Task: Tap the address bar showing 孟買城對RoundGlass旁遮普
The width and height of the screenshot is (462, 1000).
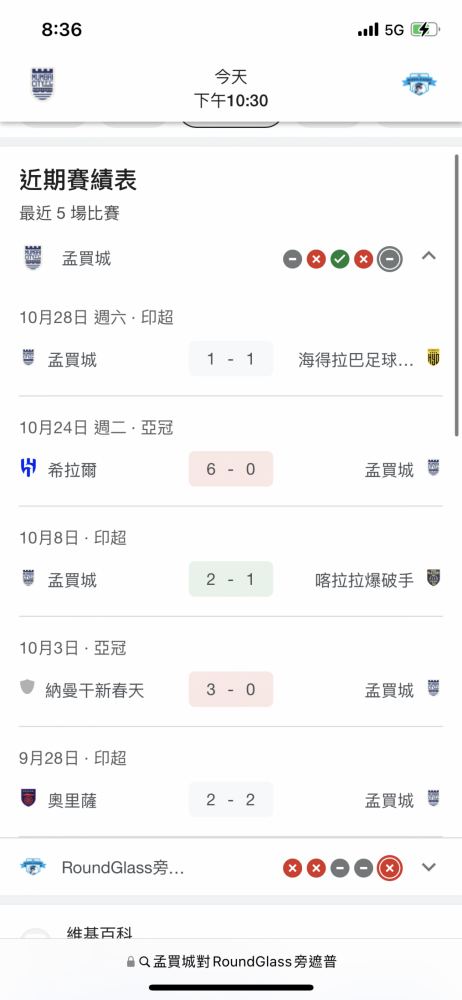Action: (231, 961)
